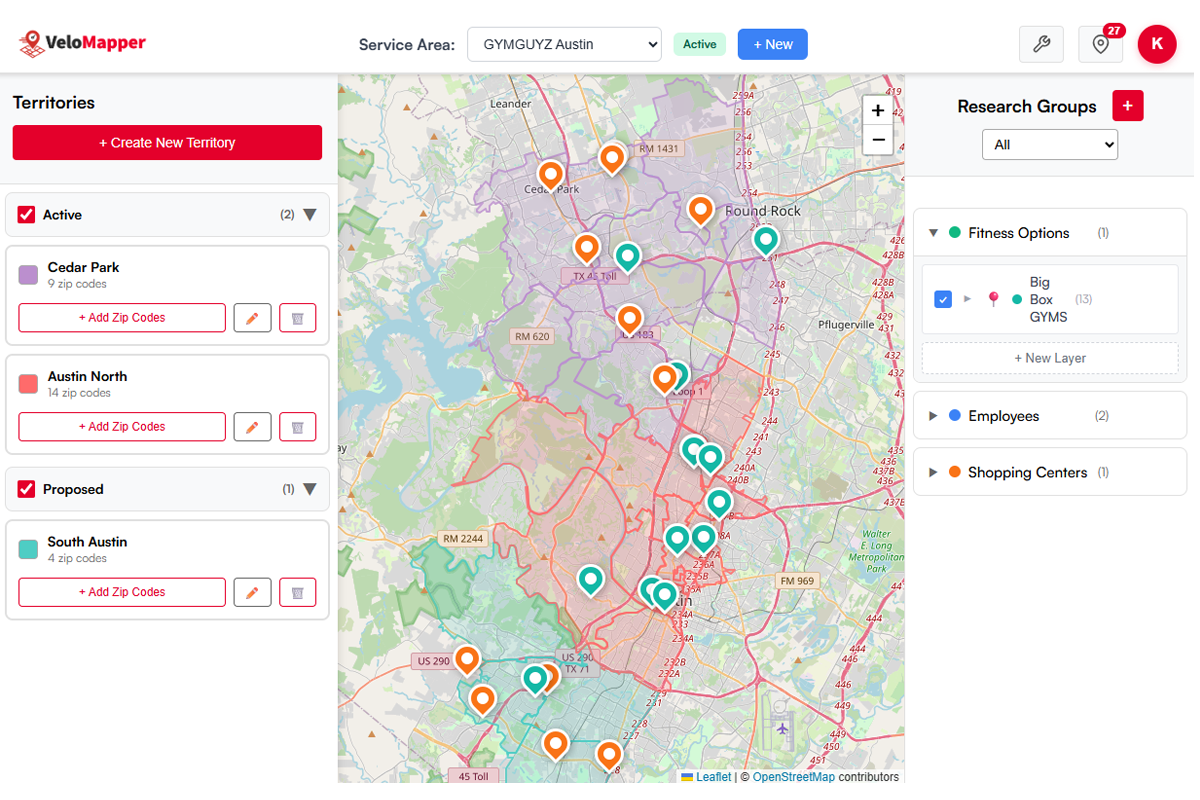Click Create New Territory button
The width and height of the screenshot is (1200, 800).
click(x=167, y=142)
